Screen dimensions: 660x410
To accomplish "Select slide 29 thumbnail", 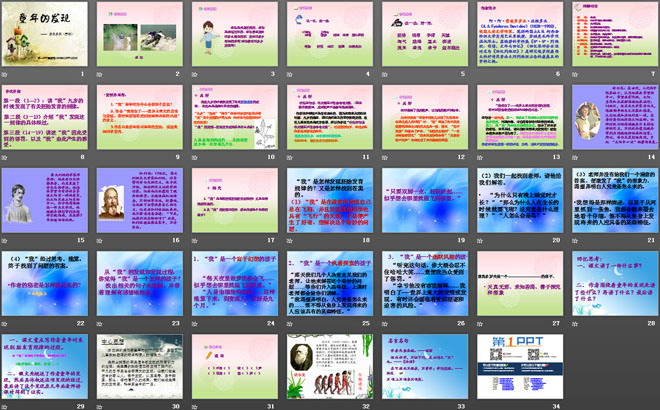I will [45, 366].
